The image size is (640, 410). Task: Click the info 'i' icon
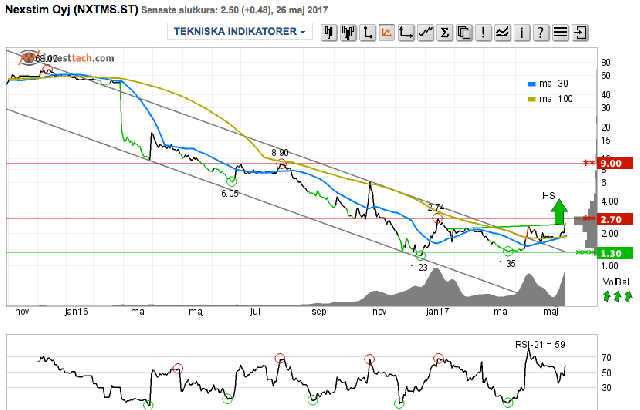(x=522, y=32)
